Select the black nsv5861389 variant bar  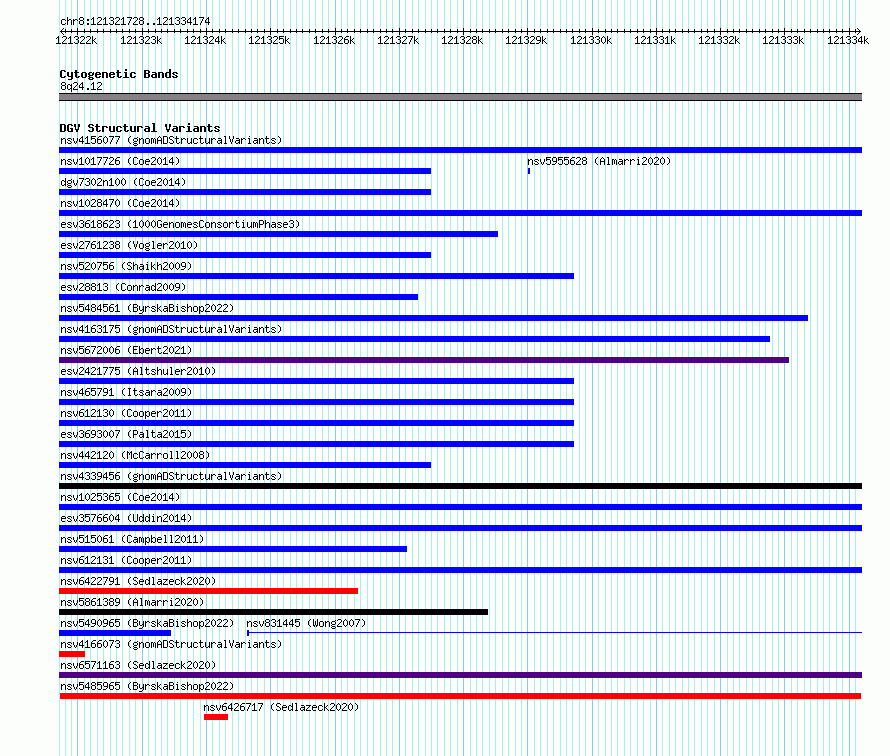tap(274, 612)
